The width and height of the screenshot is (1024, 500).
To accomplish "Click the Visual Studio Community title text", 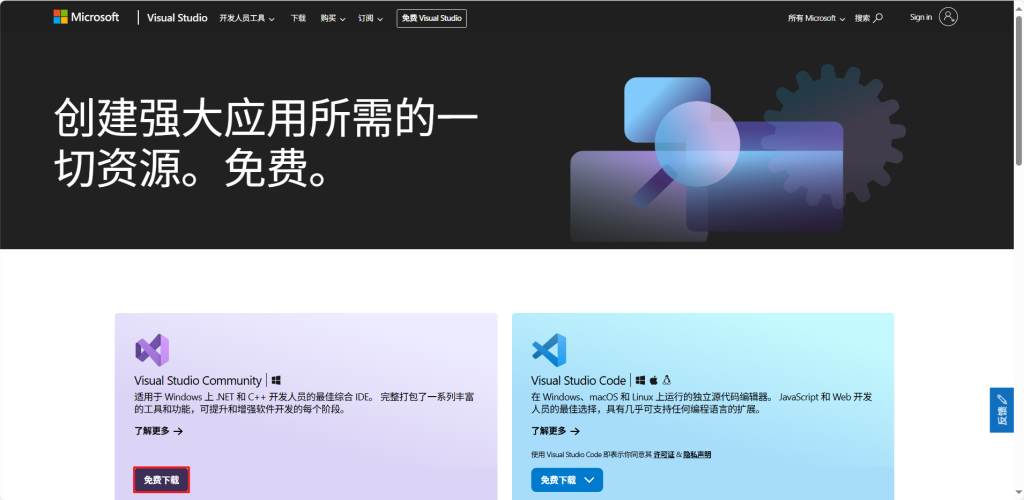I will [x=198, y=381].
